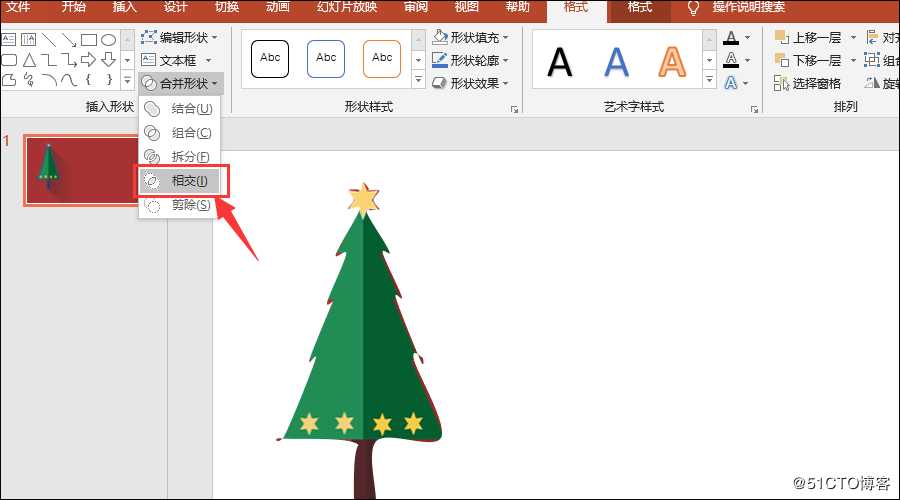Click the Text Fill letter A icon
Viewport: 900px width, 500px height.
click(x=731, y=38)
